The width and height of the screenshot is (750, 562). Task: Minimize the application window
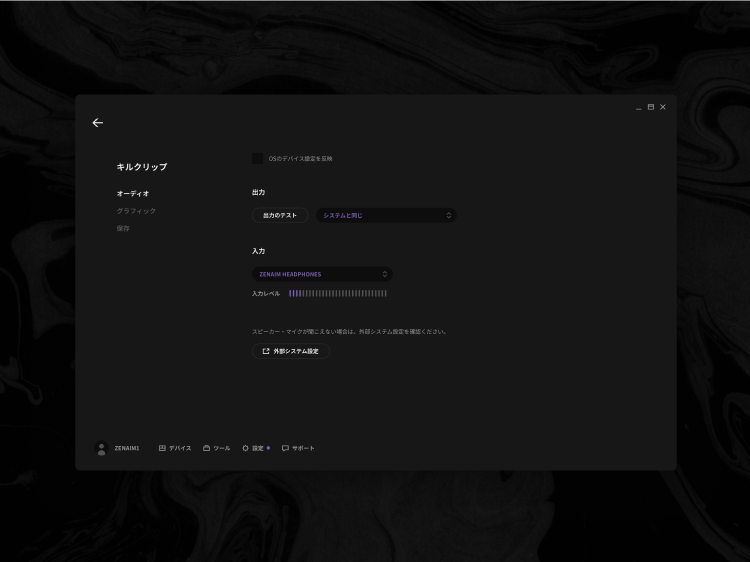pos(639,107)
